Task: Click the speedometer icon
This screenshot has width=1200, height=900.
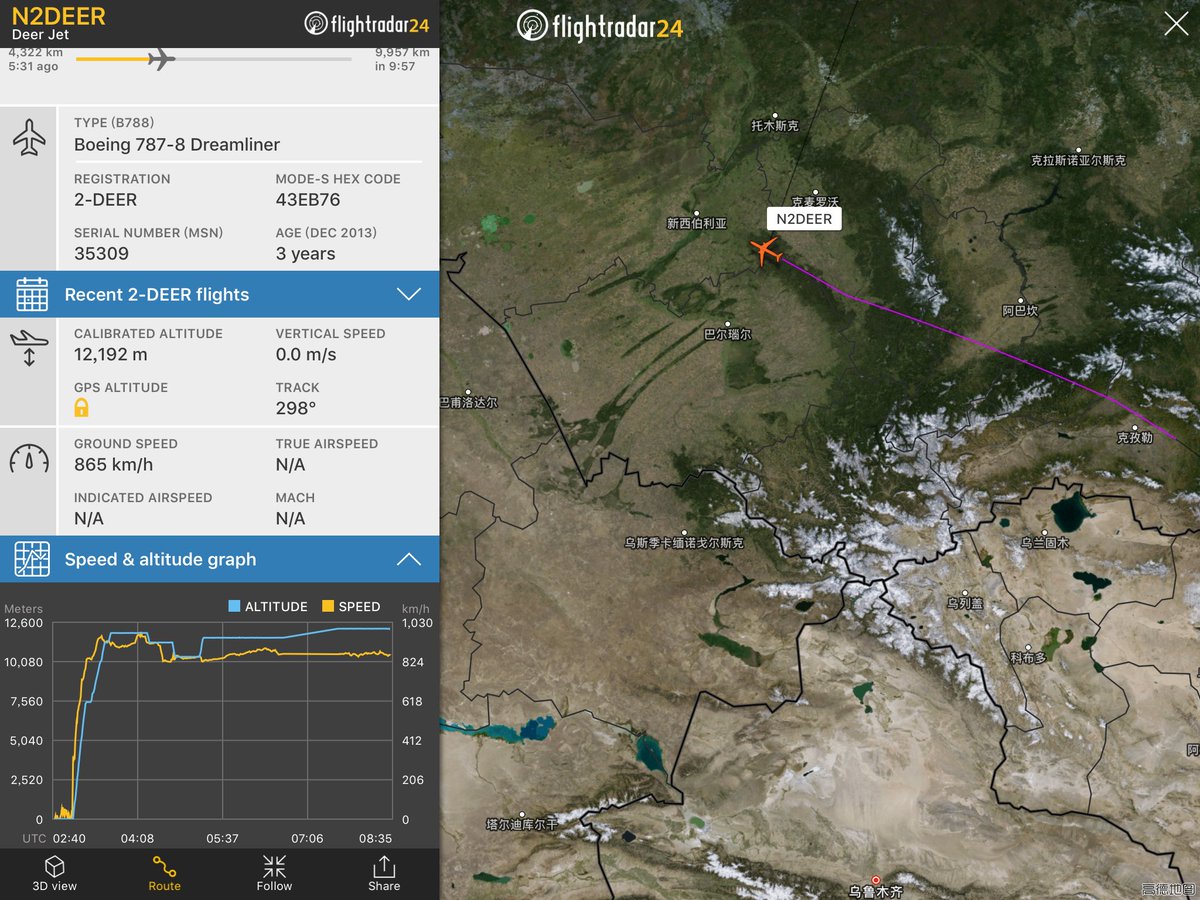Action: click(x=29, y=457)
